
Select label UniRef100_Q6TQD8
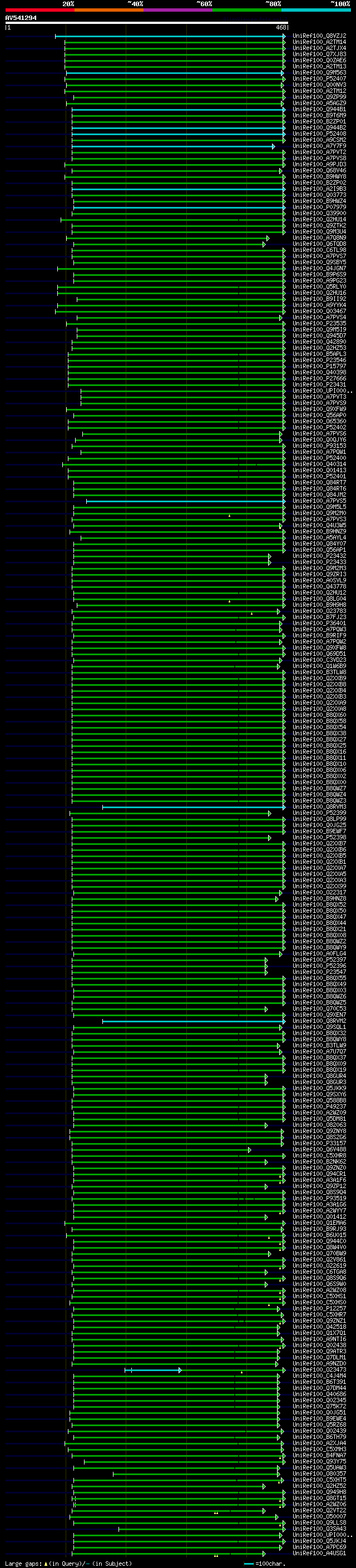click(319, 244)
